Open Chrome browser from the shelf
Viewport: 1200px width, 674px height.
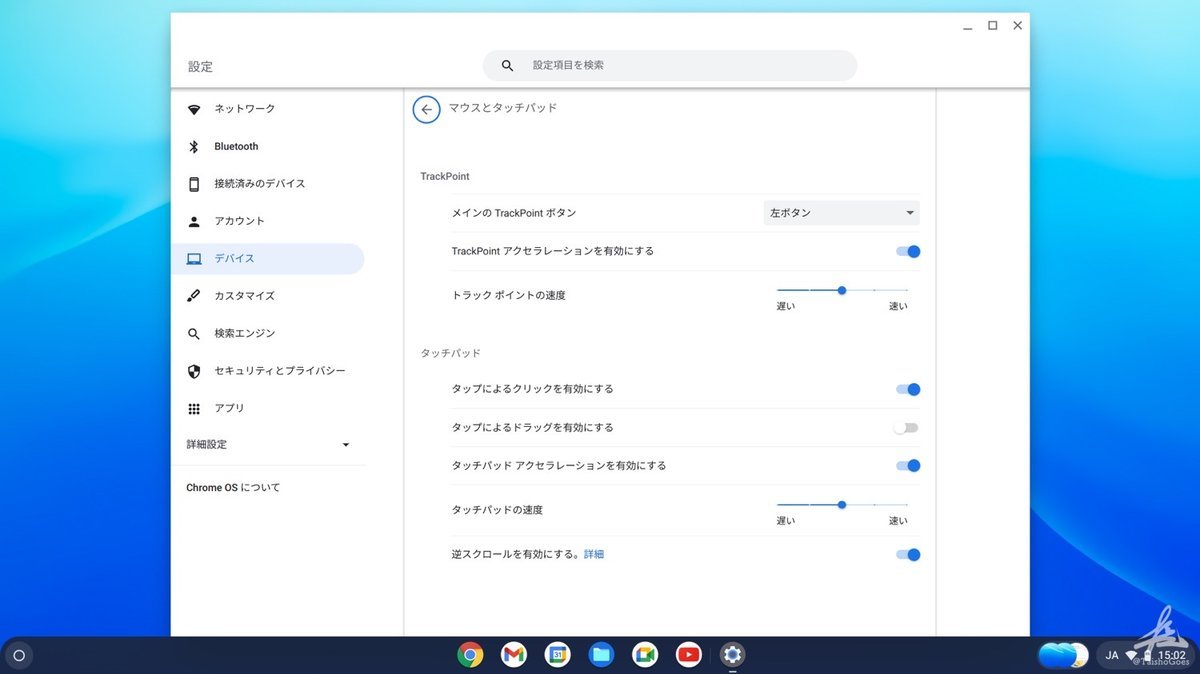[x=471, y=655]
